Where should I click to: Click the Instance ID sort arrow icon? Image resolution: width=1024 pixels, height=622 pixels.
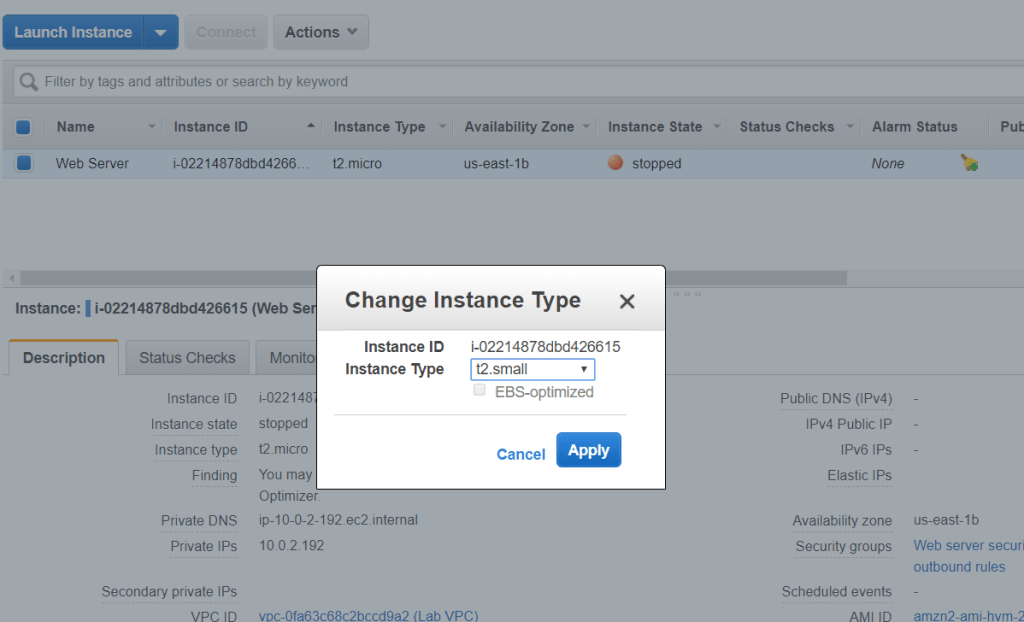coord(311,126)
